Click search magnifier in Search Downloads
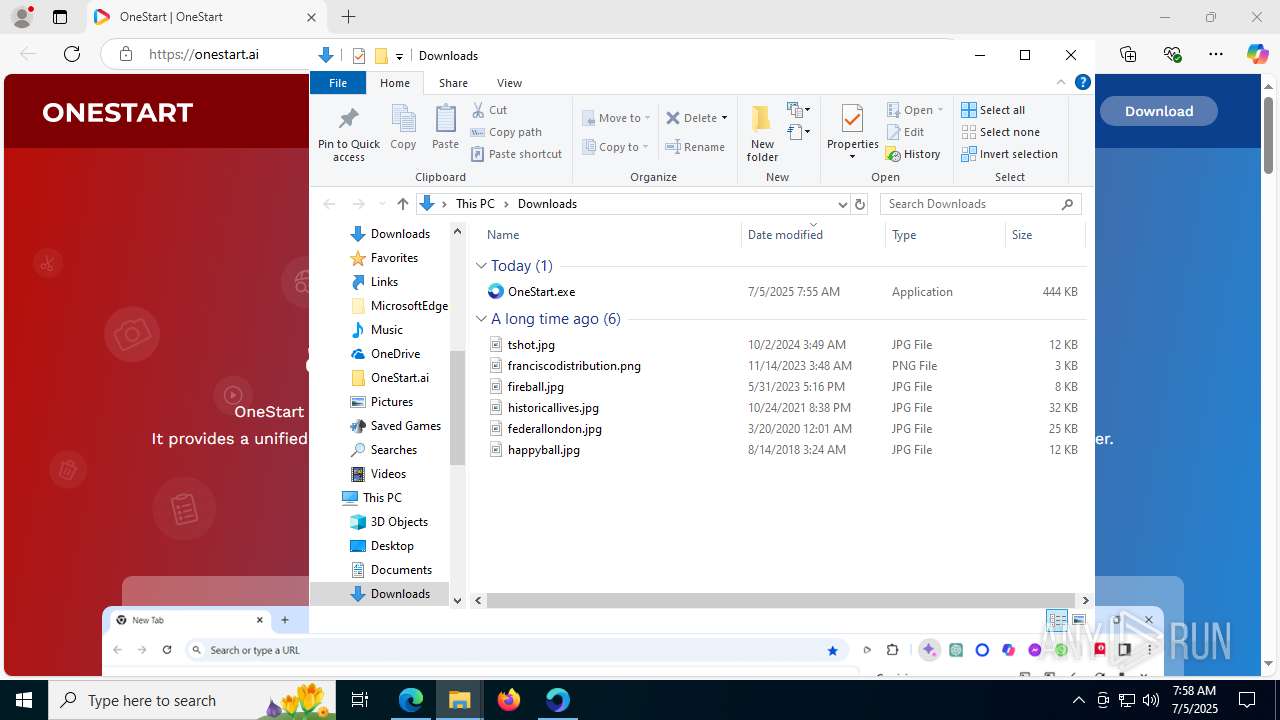 (1067, 204)
